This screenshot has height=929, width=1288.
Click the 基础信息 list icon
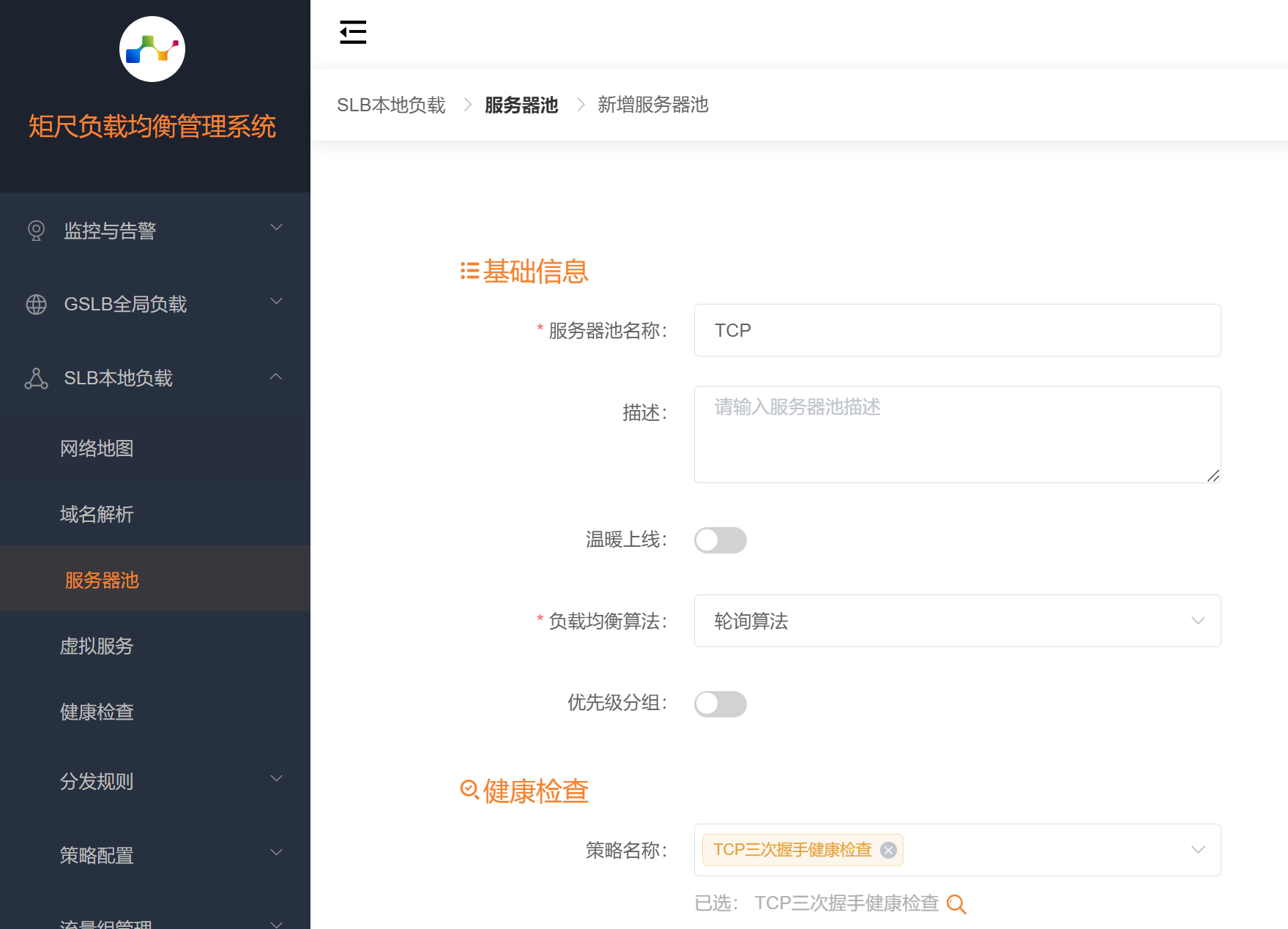coord(469,272)
